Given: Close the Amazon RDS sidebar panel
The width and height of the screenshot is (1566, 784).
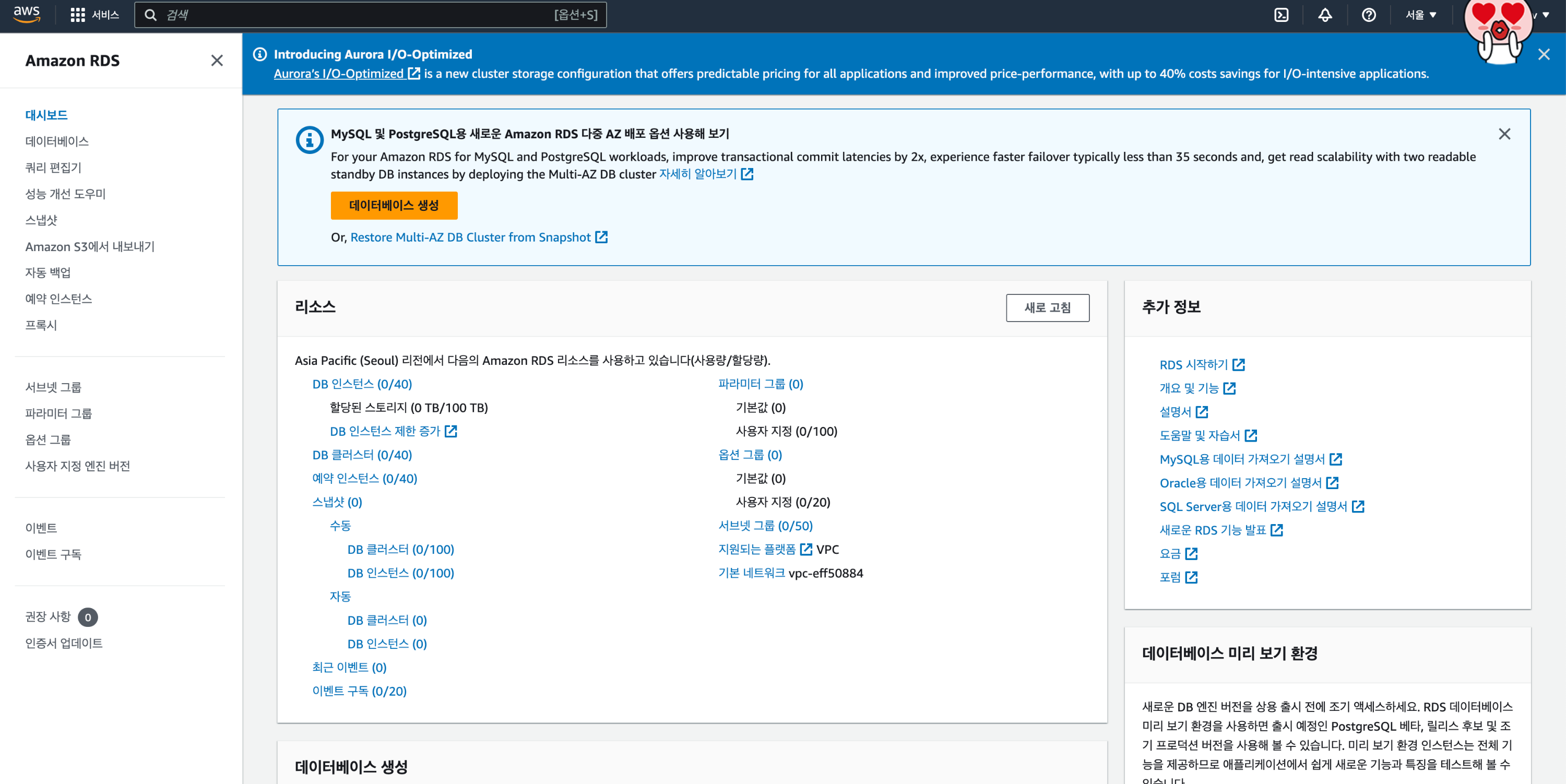Looking at the screenshot, I should [x=217, y=61].
